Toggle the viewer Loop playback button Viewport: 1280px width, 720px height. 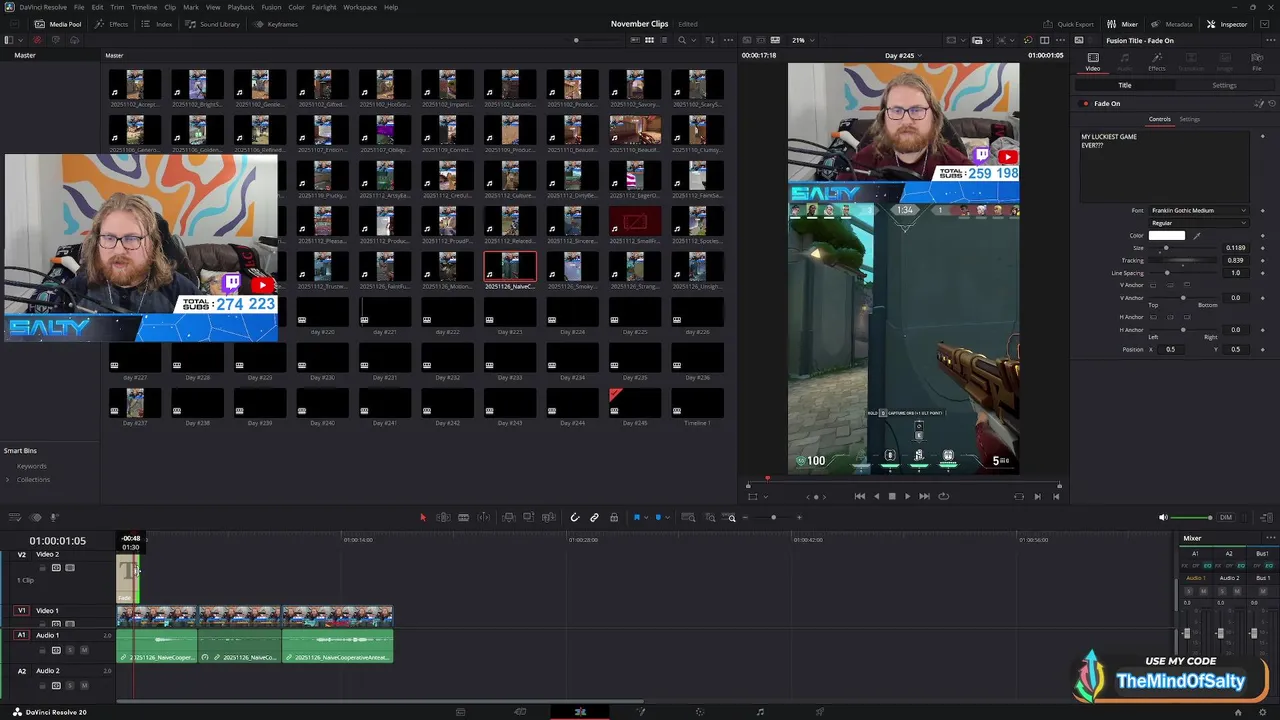tap(943, 496)
